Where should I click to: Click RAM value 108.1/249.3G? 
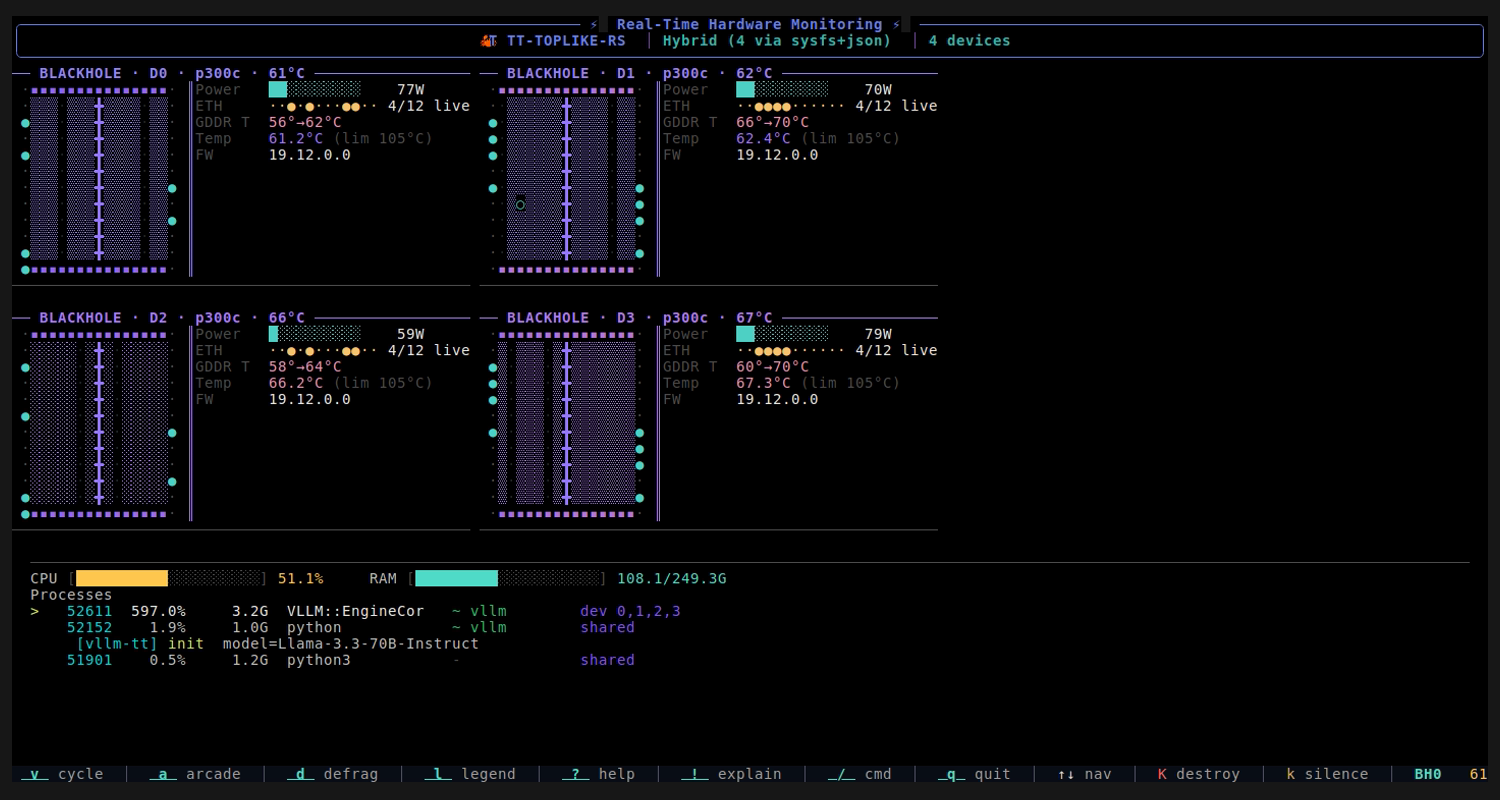pos(672,578)
